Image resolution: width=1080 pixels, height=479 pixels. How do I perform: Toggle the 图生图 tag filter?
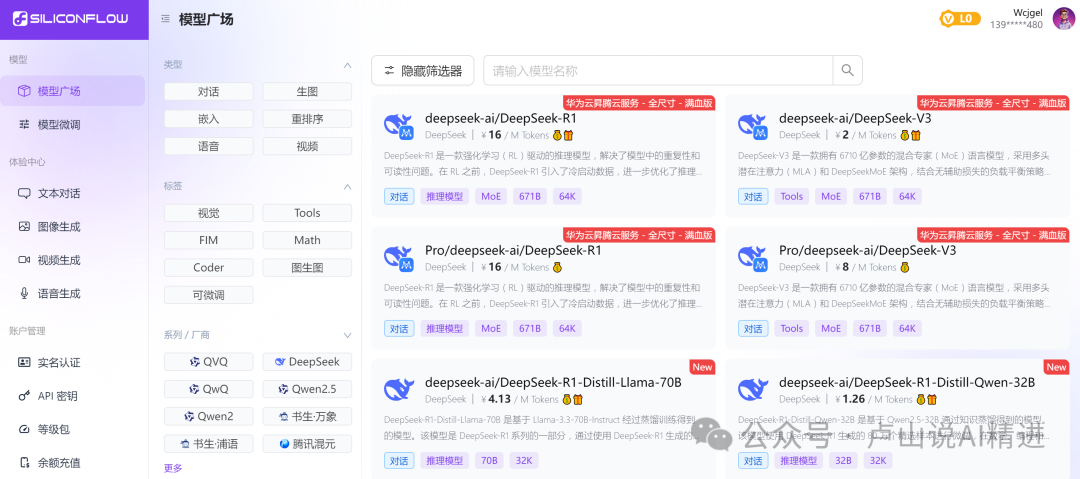point(307,267)
